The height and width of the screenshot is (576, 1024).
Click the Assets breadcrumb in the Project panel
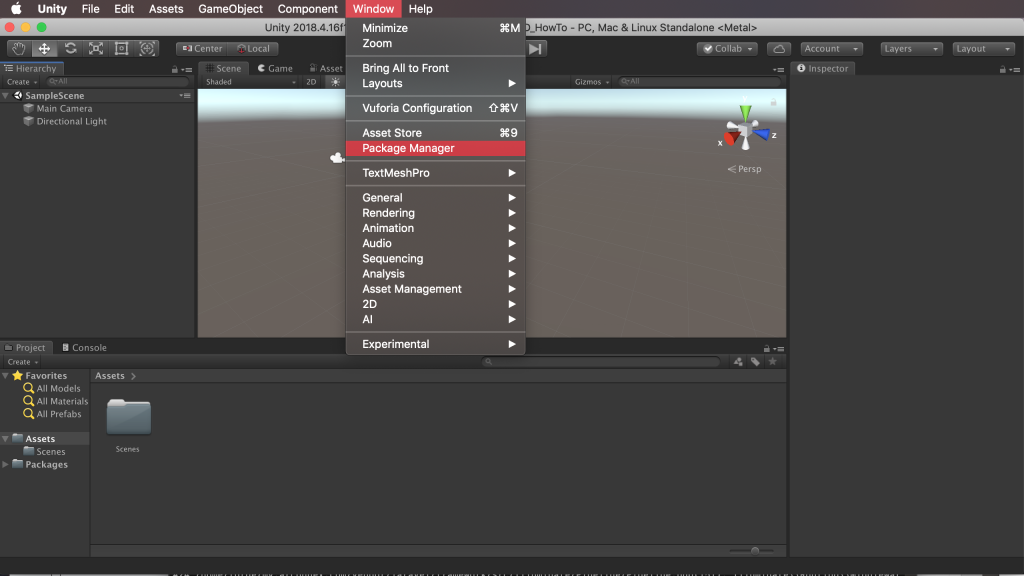tap(110, 376)
